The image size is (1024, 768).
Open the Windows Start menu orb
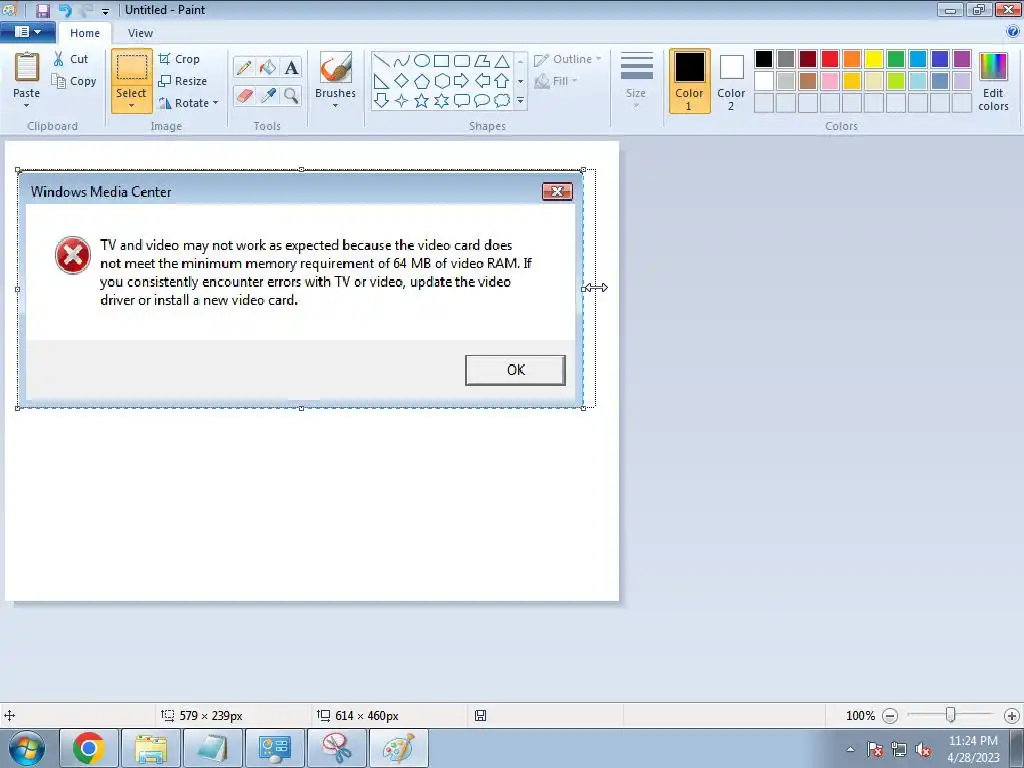point(27,748)
